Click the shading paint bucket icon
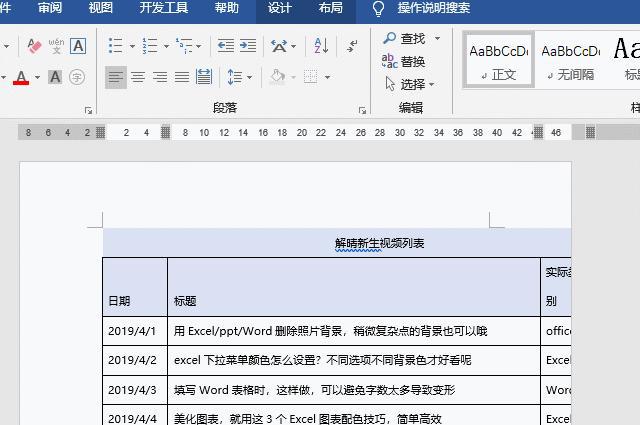 [x=278, y=77]
